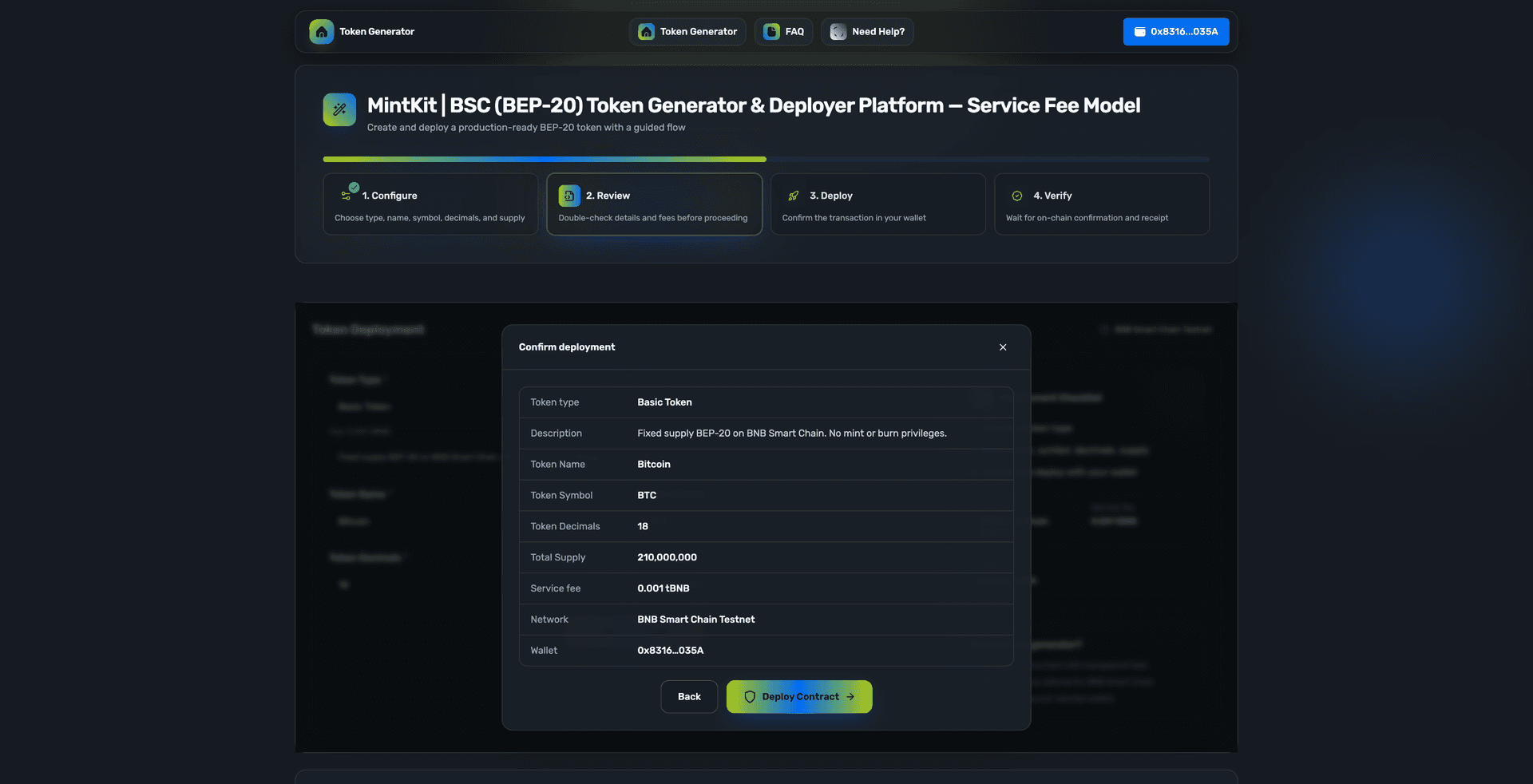This screenshot has height=784, width=1533.
Task: Open the Token Generator nav tab
Action: coord(687,32)
